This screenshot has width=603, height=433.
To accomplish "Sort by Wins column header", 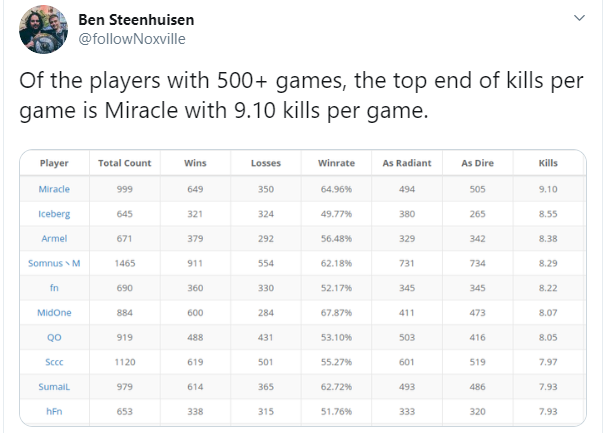I will [x=196, y=163].
